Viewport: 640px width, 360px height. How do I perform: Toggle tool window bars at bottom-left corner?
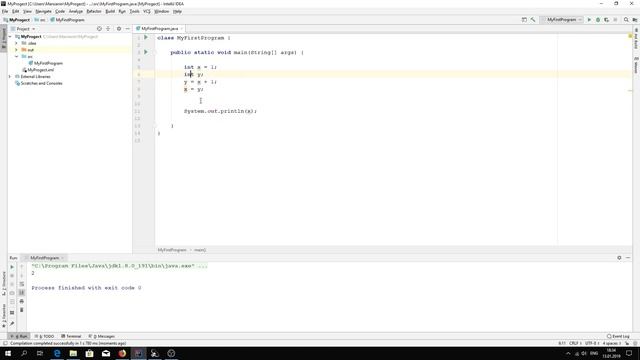coord(5,343)
